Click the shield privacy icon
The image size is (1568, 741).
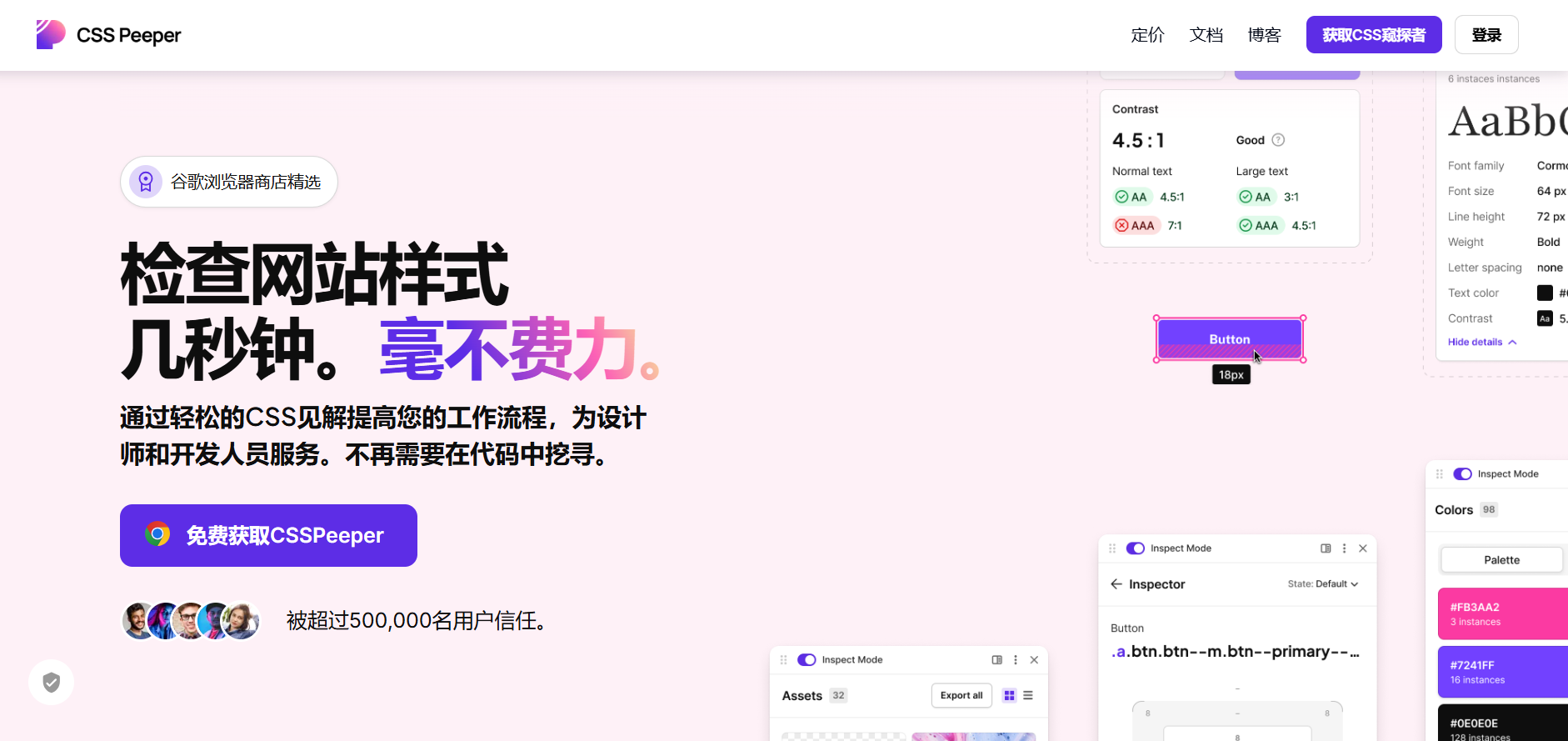tap(52, 683)
